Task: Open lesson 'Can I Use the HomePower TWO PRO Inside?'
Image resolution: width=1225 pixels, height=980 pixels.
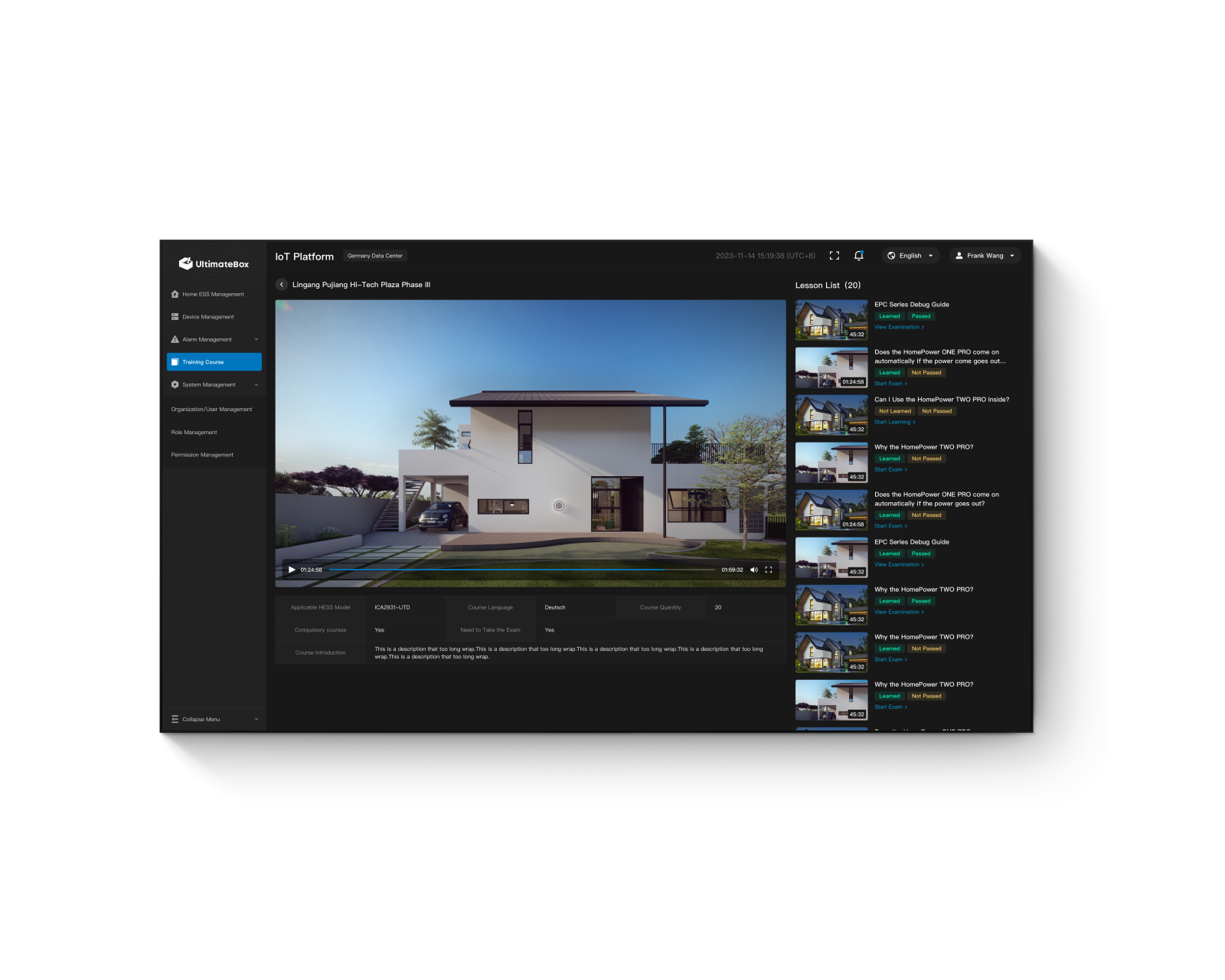Action: 942,400
